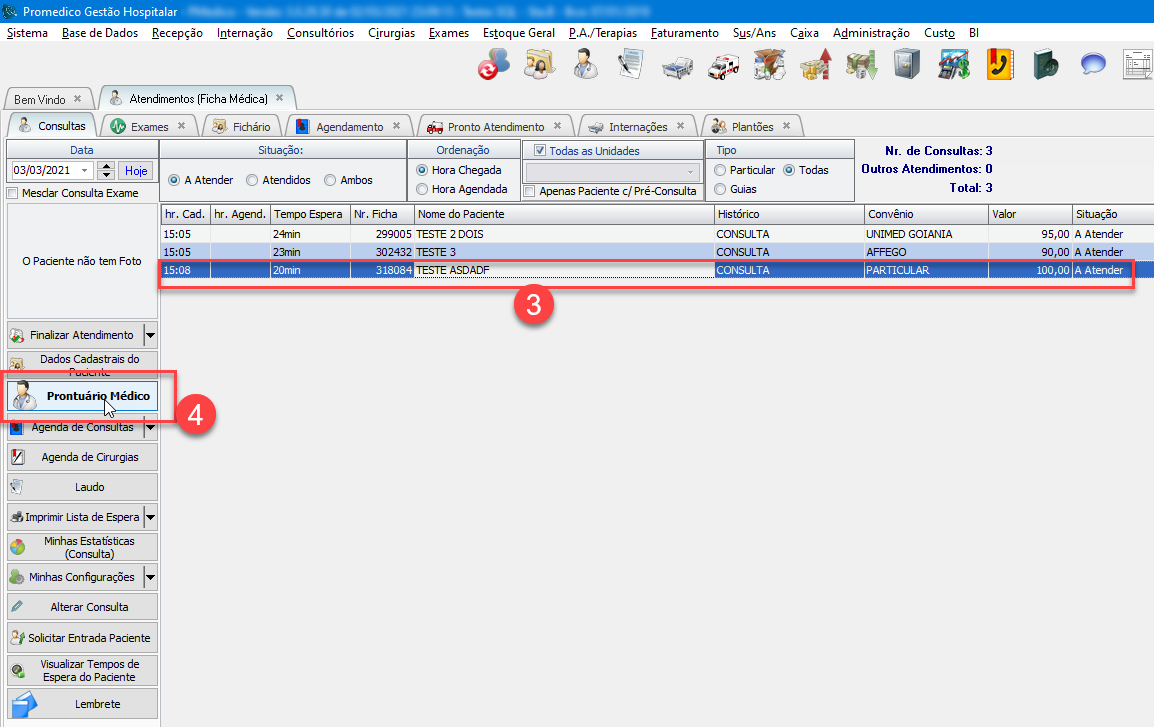This screenshot has height=727, width=1154.
Task: Enable the Mesclar Consulta Exame checkbox
Action: pos(13,193)
